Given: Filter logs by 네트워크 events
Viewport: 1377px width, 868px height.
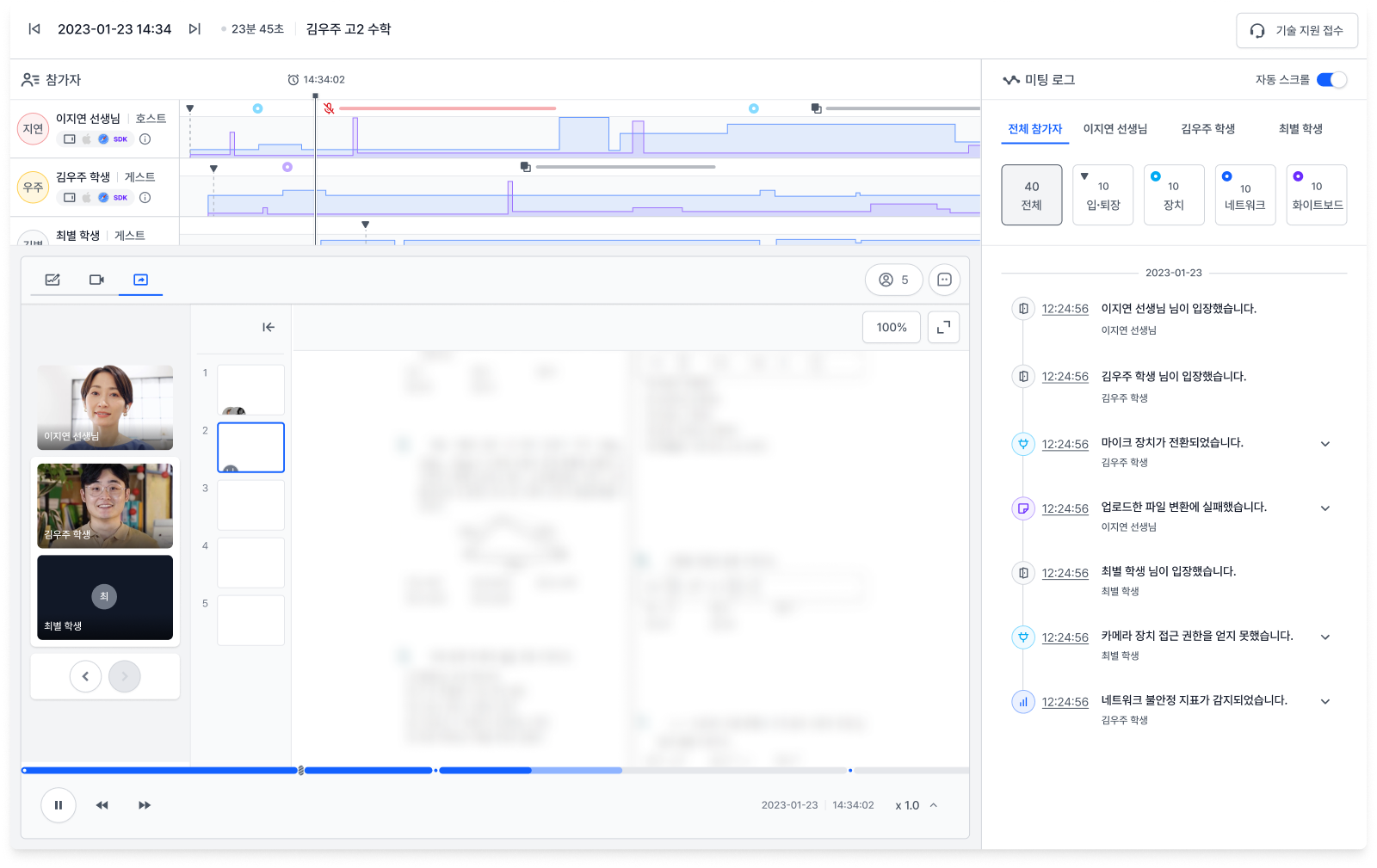Looking at the screenshot, I should 1245,195.
